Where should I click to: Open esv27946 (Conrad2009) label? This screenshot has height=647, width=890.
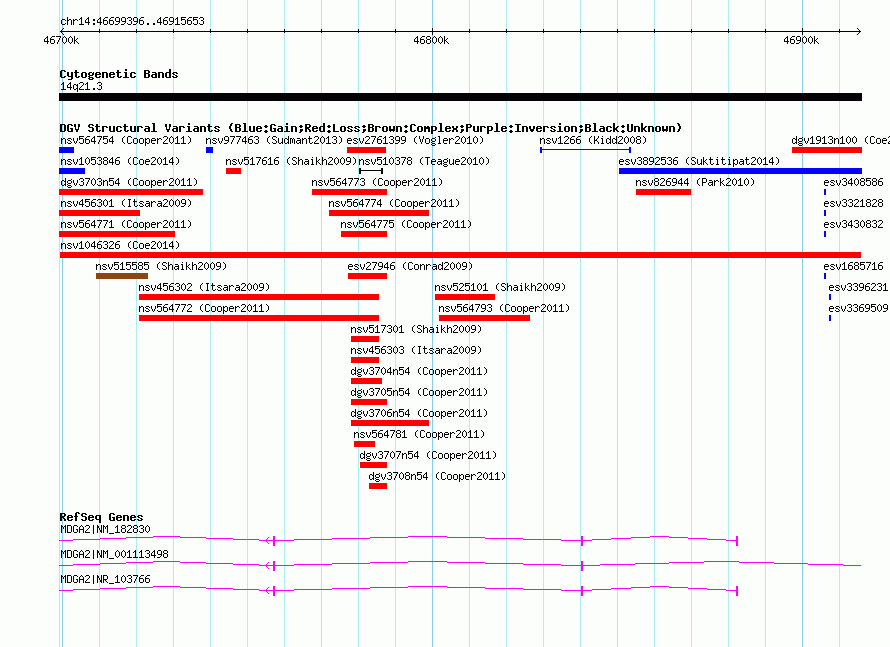click(410, 266)
